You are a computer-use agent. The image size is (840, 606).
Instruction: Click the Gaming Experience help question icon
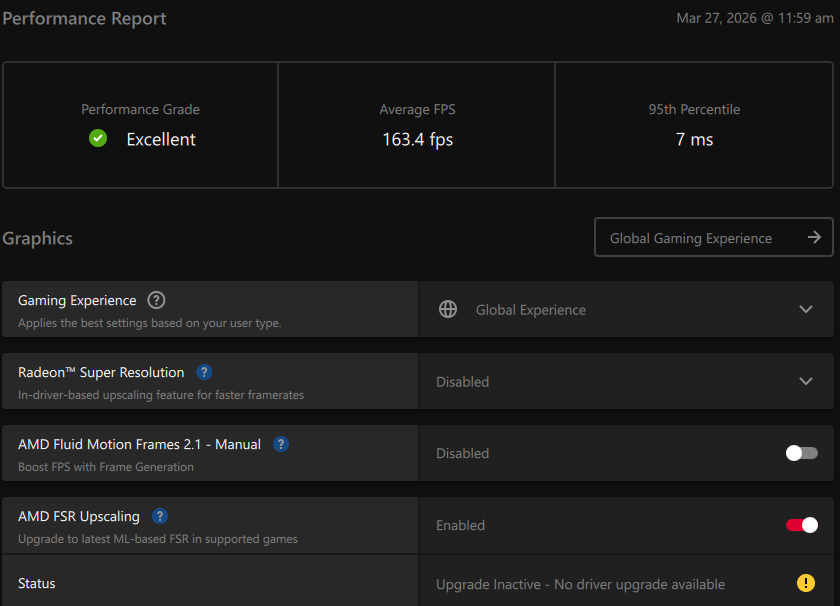(156, 300)
